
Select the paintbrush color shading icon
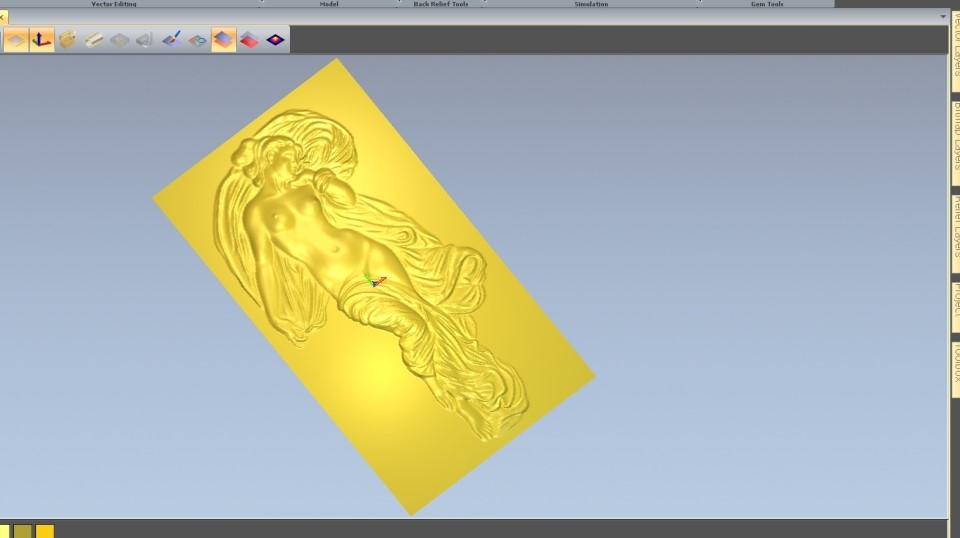[171, 40]
